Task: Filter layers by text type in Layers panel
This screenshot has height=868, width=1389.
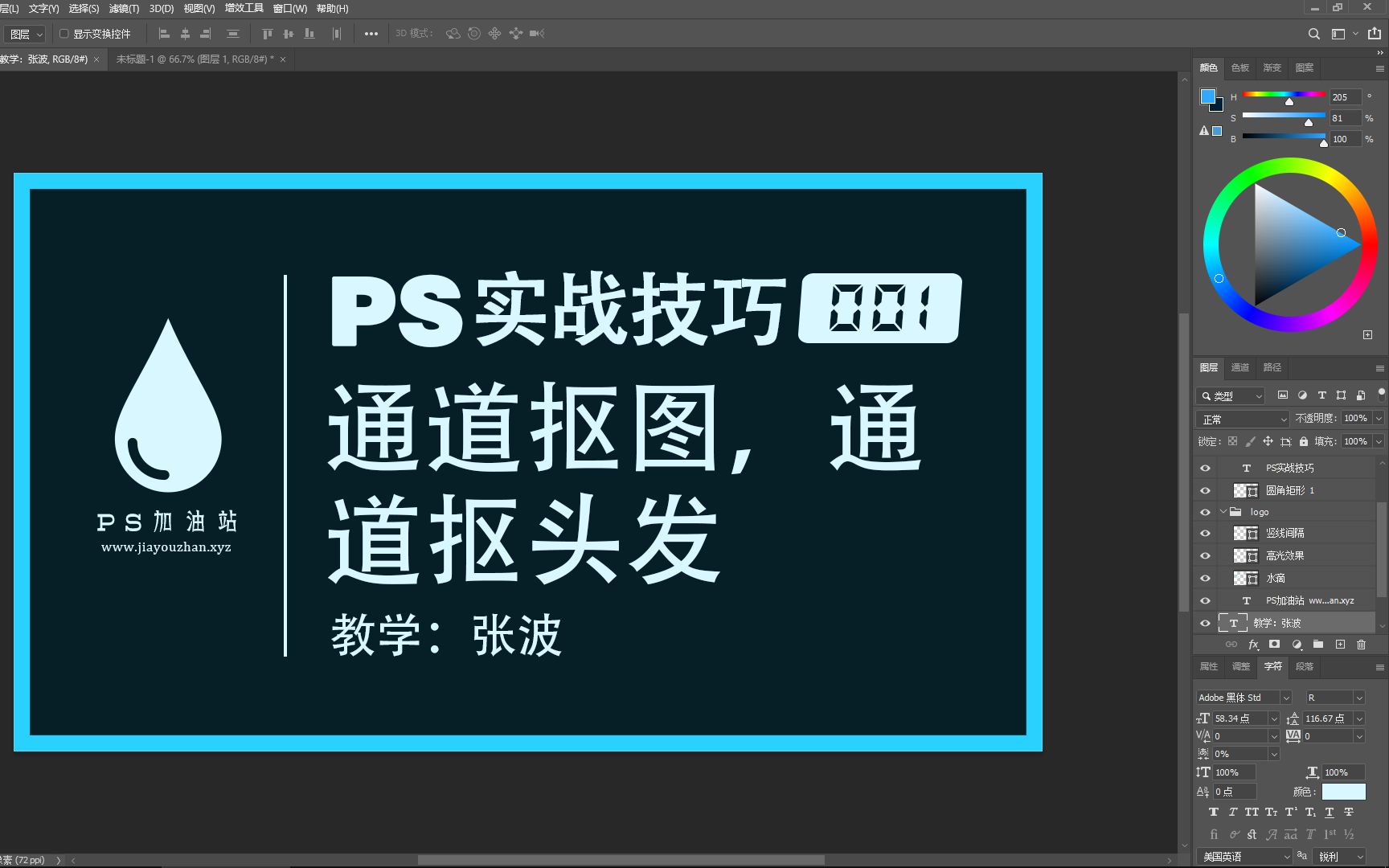Action: point(1322,395)
